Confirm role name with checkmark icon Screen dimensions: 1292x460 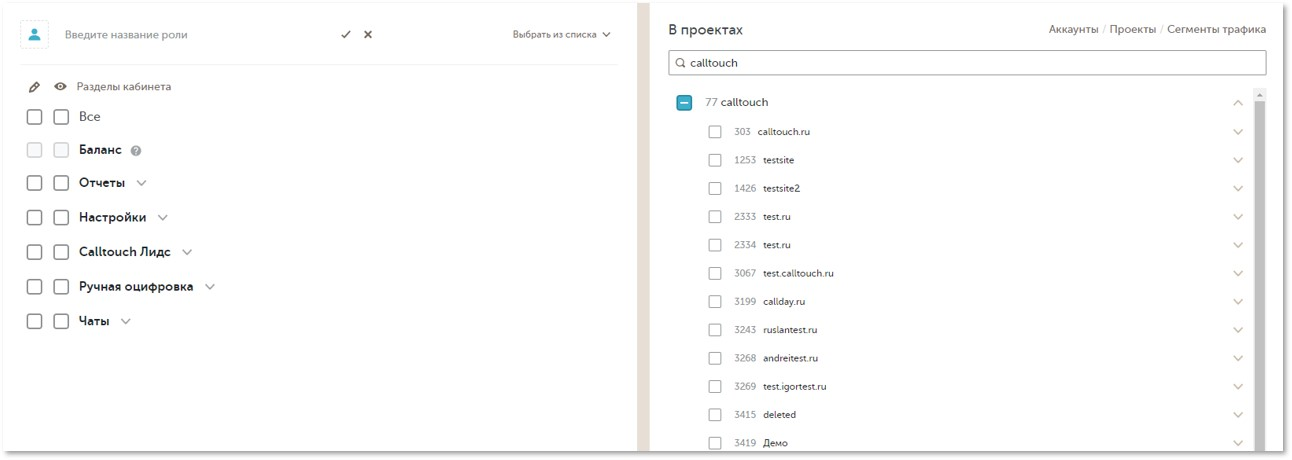point(346,34)
